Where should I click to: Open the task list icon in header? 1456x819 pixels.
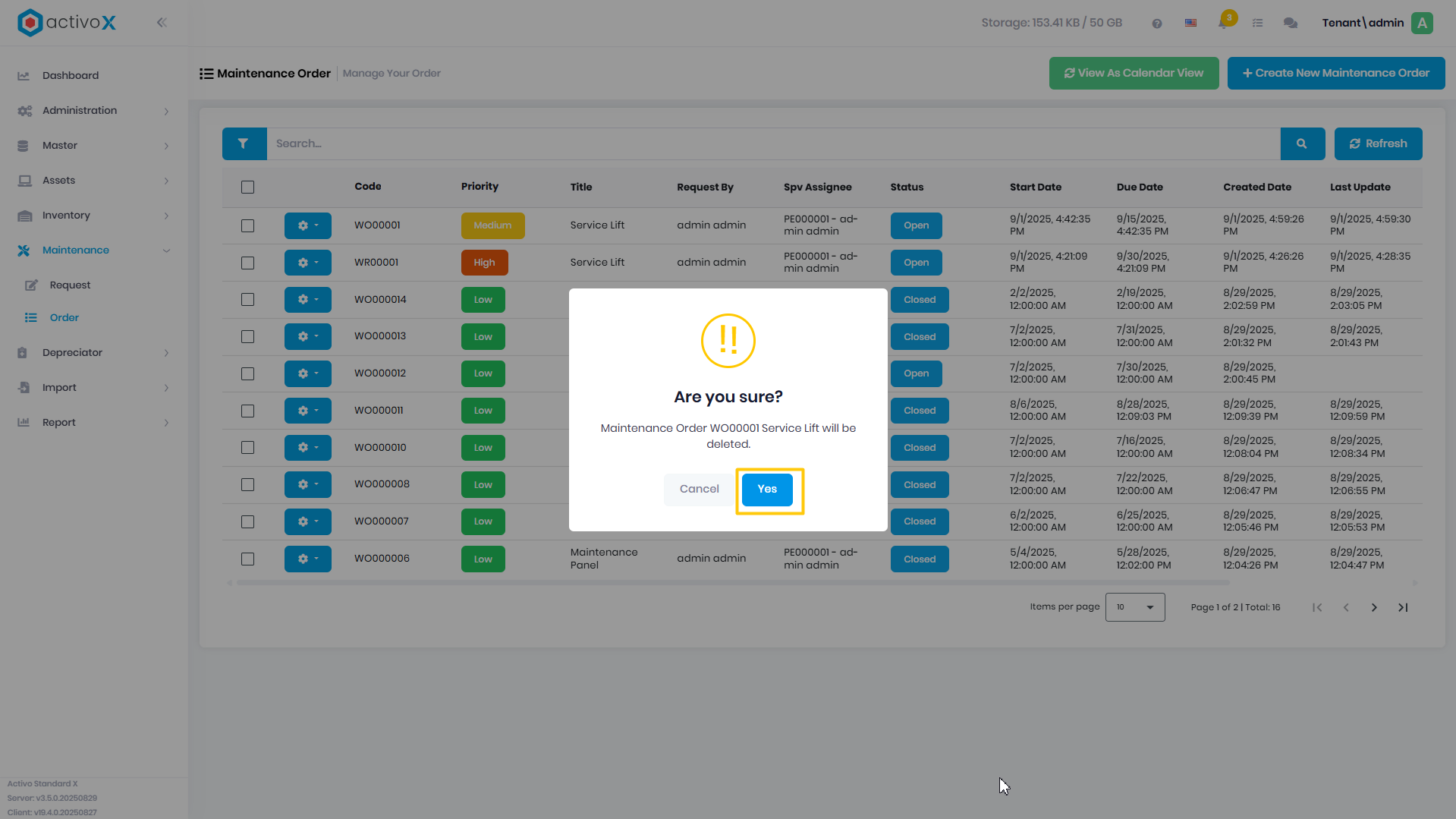1257,24
